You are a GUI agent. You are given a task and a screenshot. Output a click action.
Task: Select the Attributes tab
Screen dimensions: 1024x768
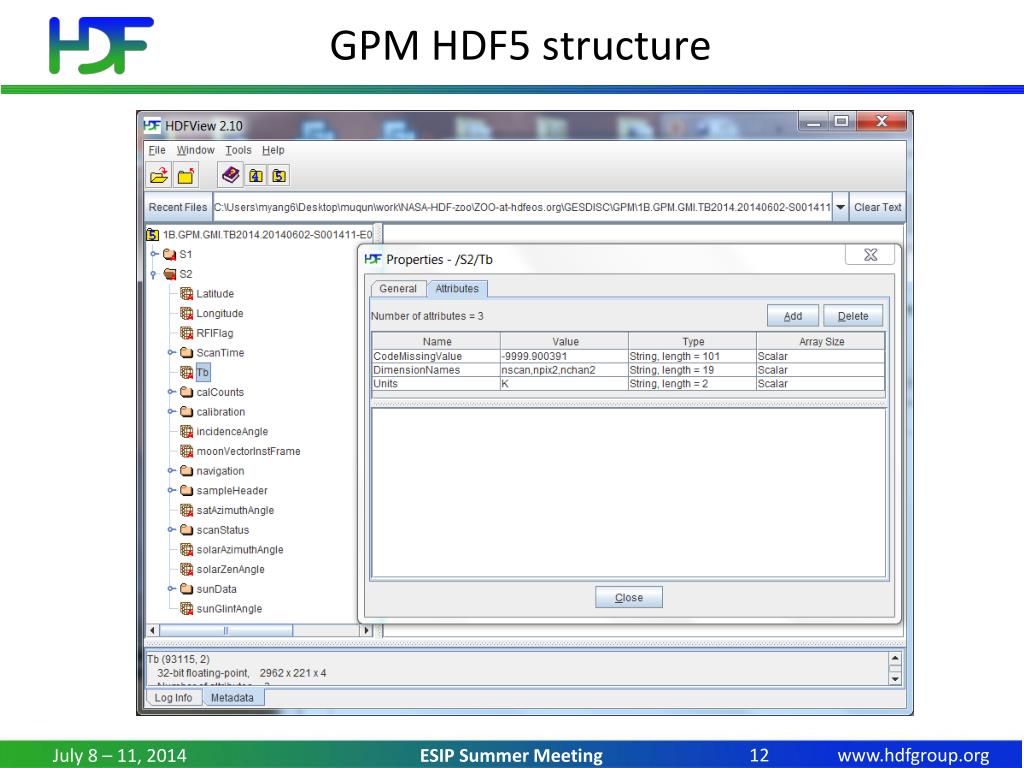click(457, 289)
